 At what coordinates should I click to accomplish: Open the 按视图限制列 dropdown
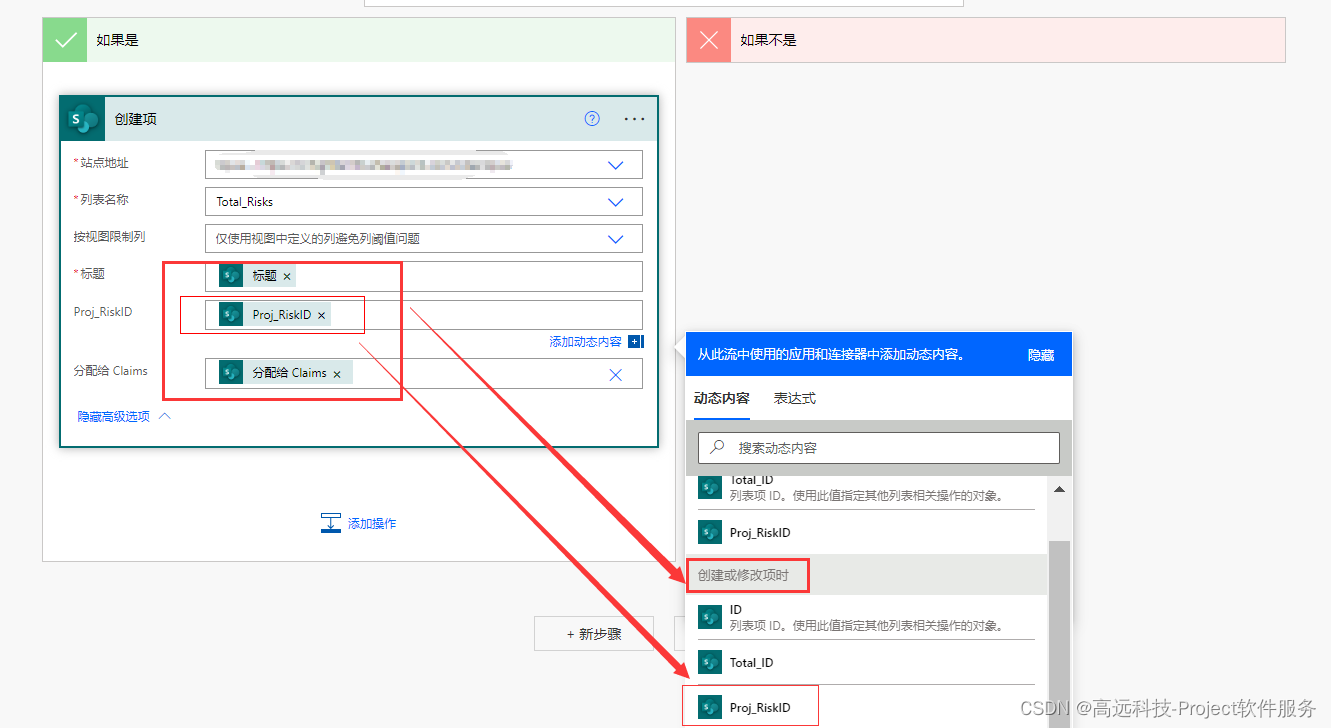coord(615,238)
